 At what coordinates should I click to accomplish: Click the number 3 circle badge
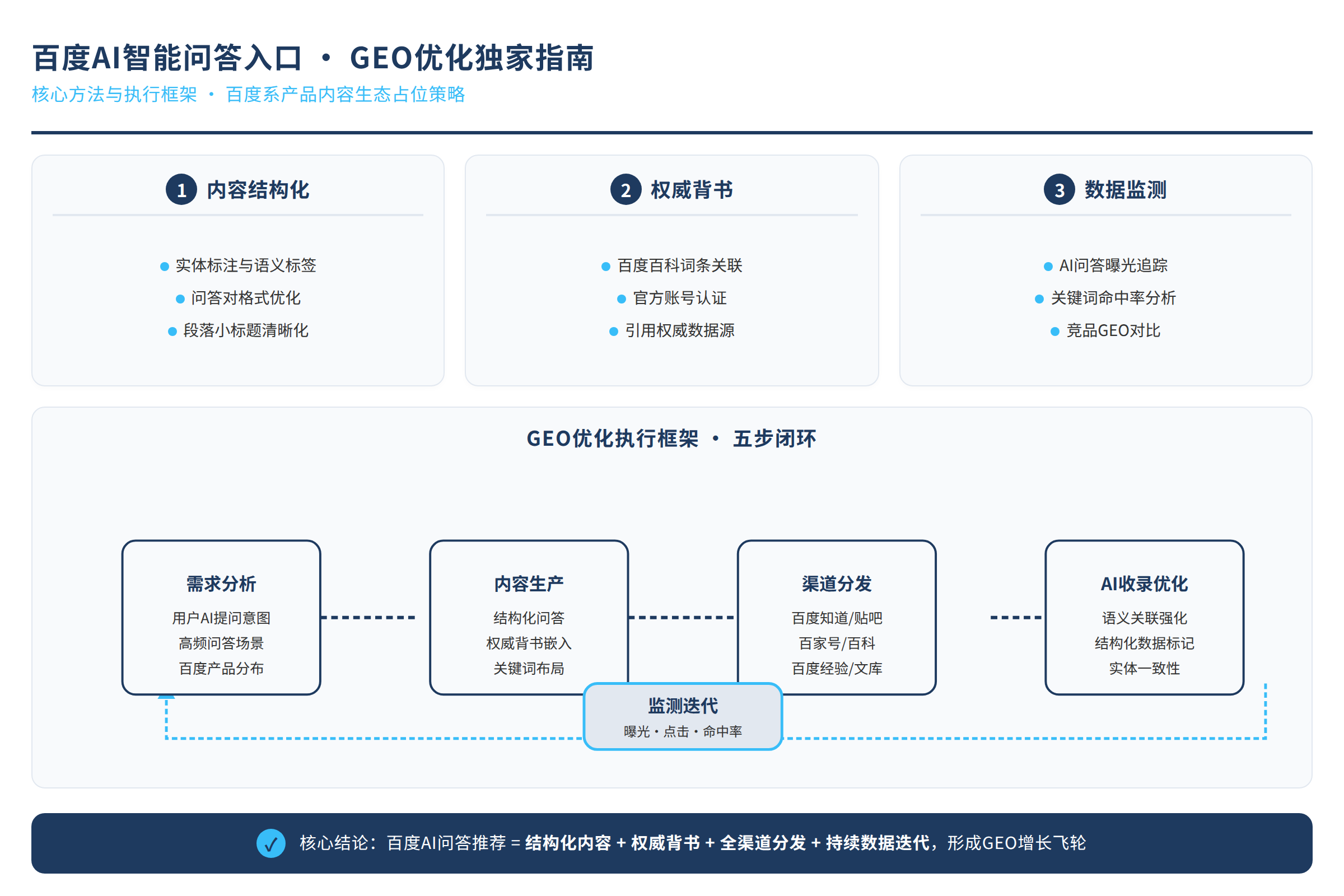click(x=1060, y=190)
